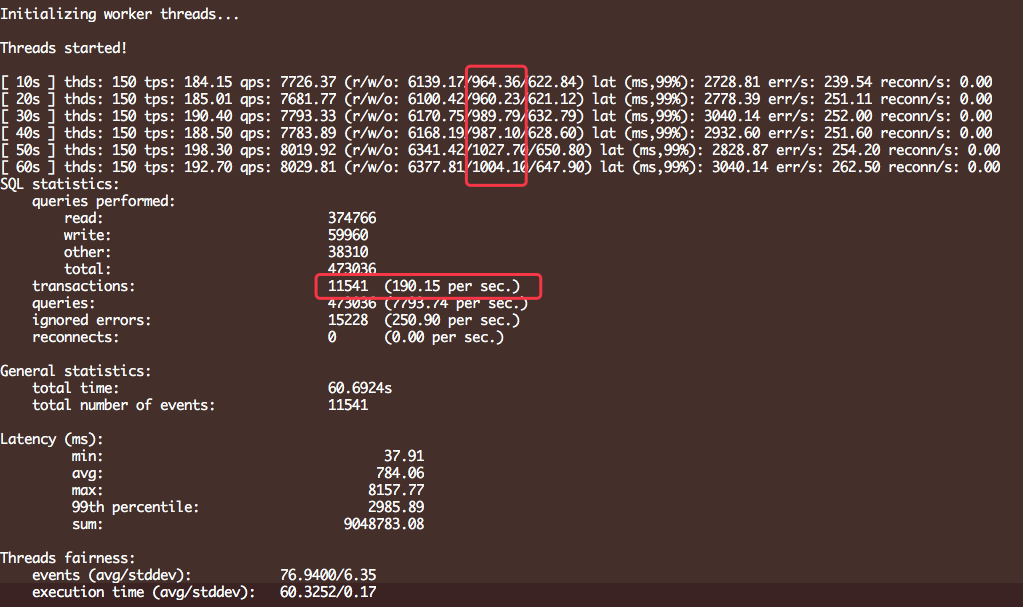Click the read queries count 374766
The image size is (1023, 607).
click(352, 218)
